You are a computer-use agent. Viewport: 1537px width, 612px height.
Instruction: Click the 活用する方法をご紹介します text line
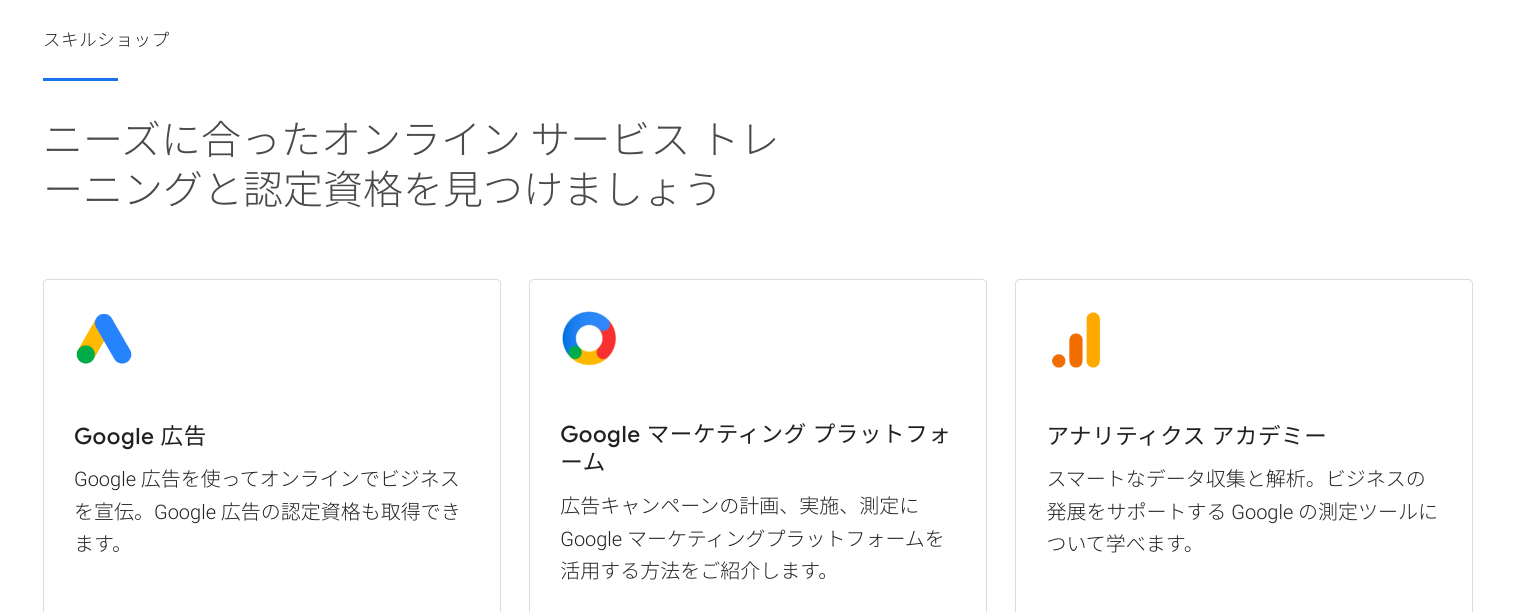click(x=696, y=571)
